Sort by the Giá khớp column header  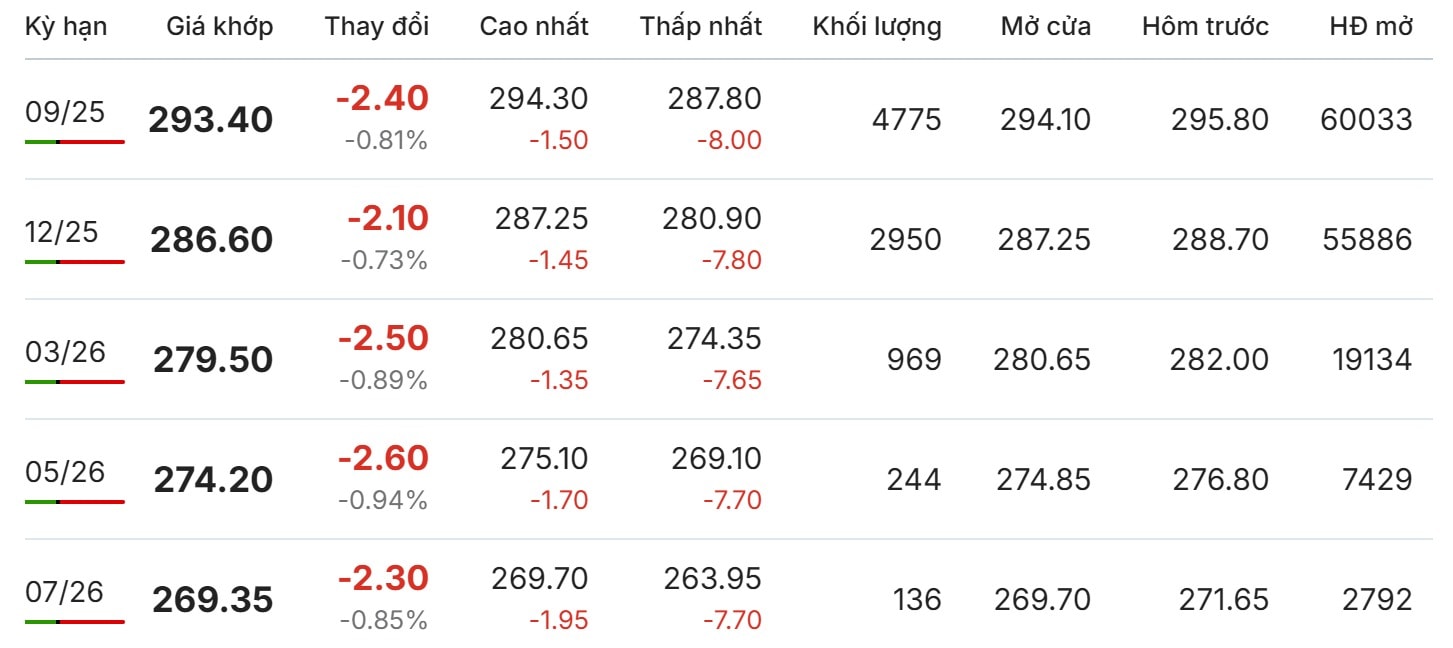pyautogui.click(x=220, y=27)
